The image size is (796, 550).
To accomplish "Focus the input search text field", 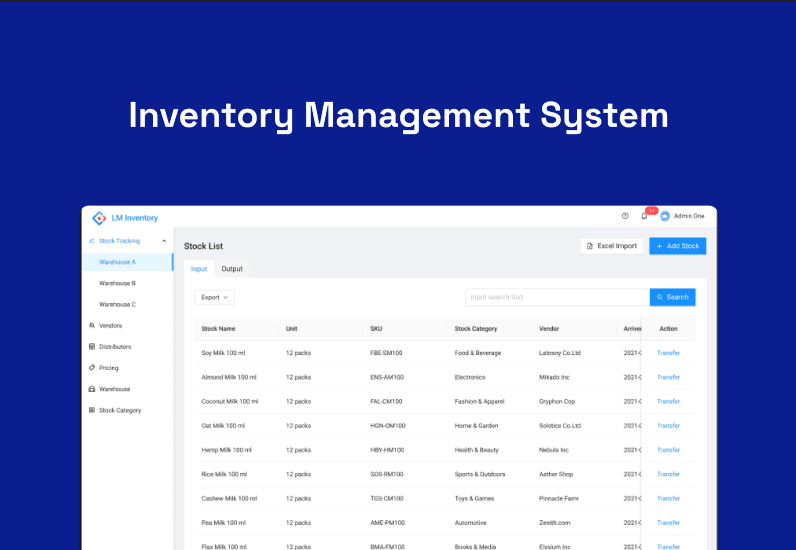I will tap(557, 297).
